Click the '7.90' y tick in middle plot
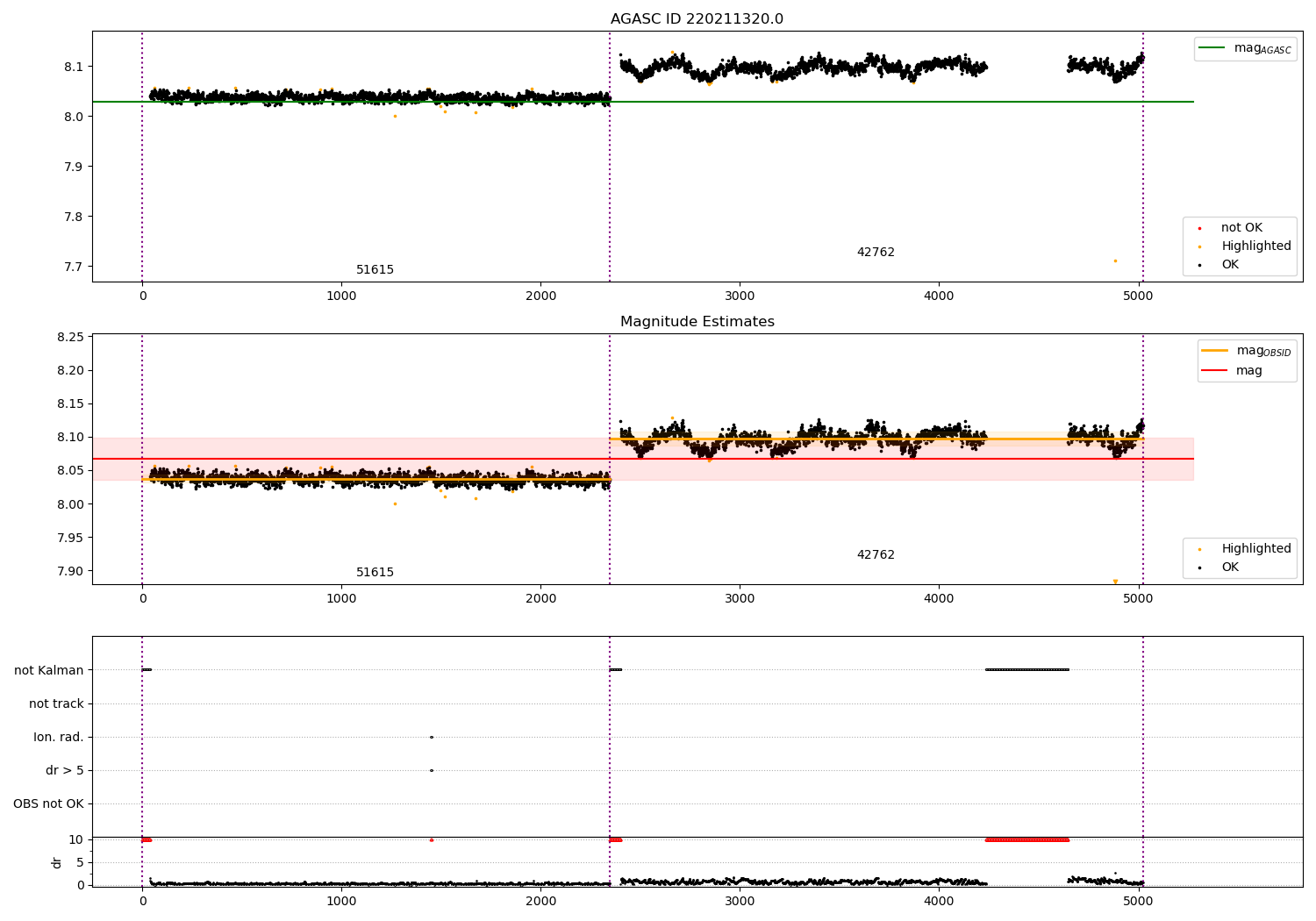This screenshot has width=1316, height=921. pyautogui.click(x=69, y=571)
